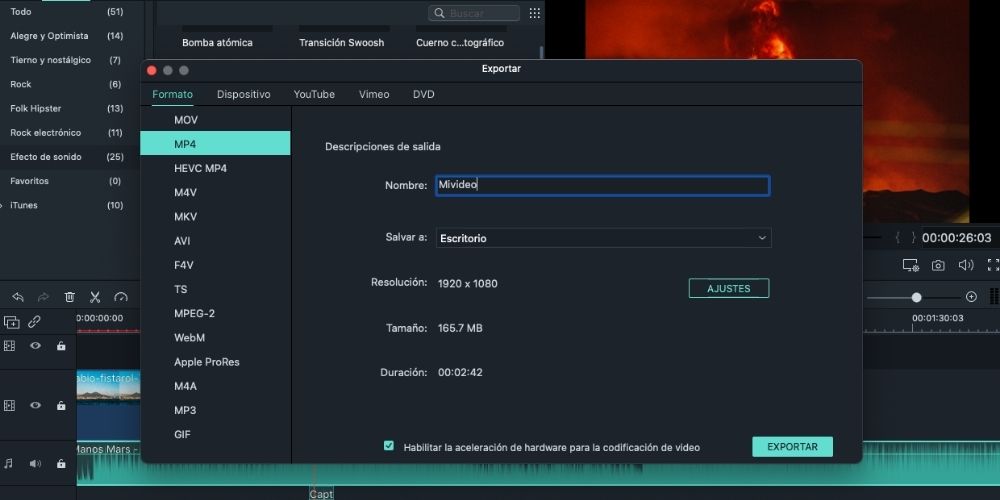Open the DVD export tab
This screenshot has height=500, width=1000.
point(423,94)
